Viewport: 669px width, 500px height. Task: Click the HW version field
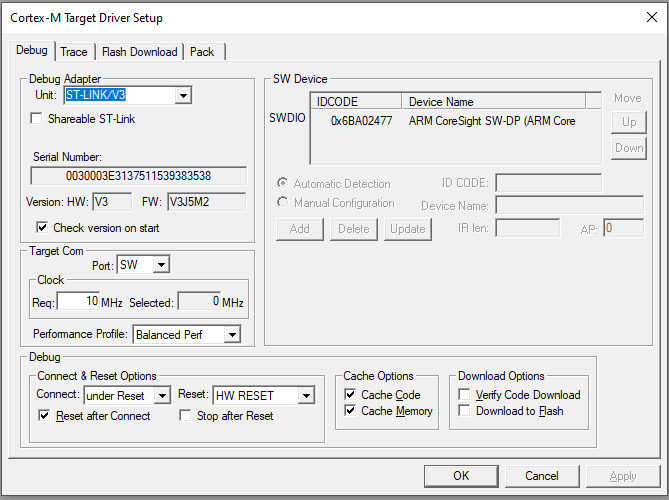pos(112,201)
